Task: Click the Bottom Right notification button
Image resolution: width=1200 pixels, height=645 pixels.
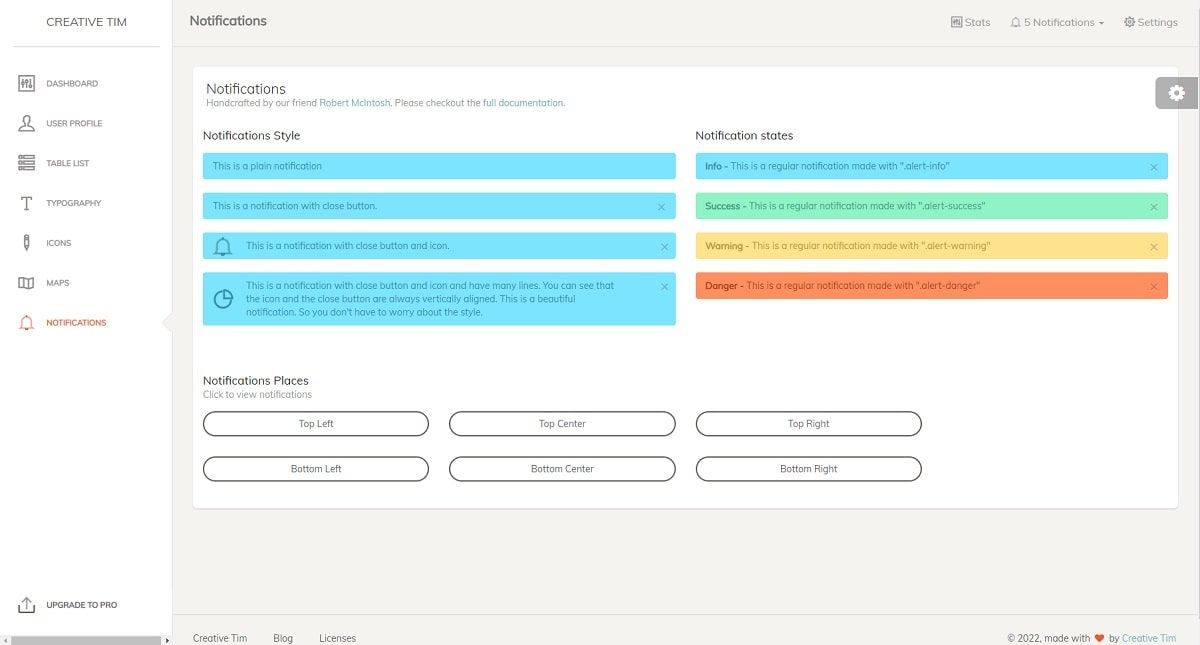Action: [x=808, y=468]
